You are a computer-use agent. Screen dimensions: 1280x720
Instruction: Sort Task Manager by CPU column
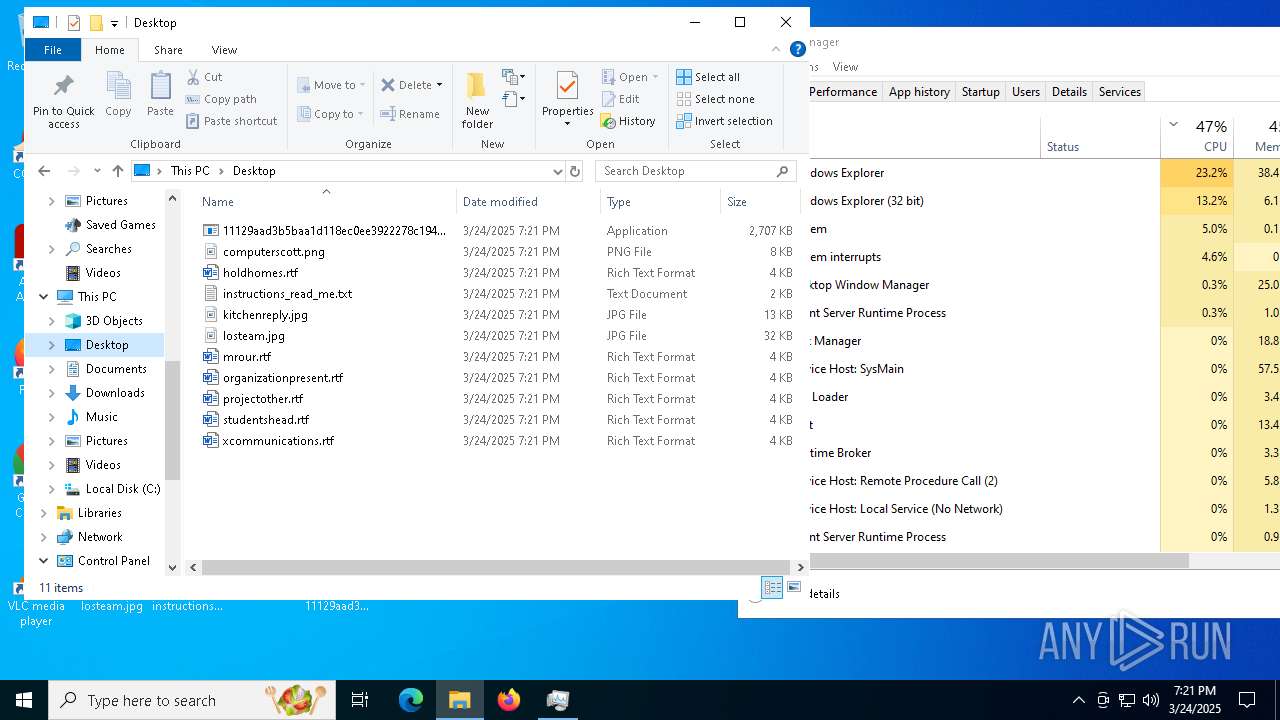1196,136
